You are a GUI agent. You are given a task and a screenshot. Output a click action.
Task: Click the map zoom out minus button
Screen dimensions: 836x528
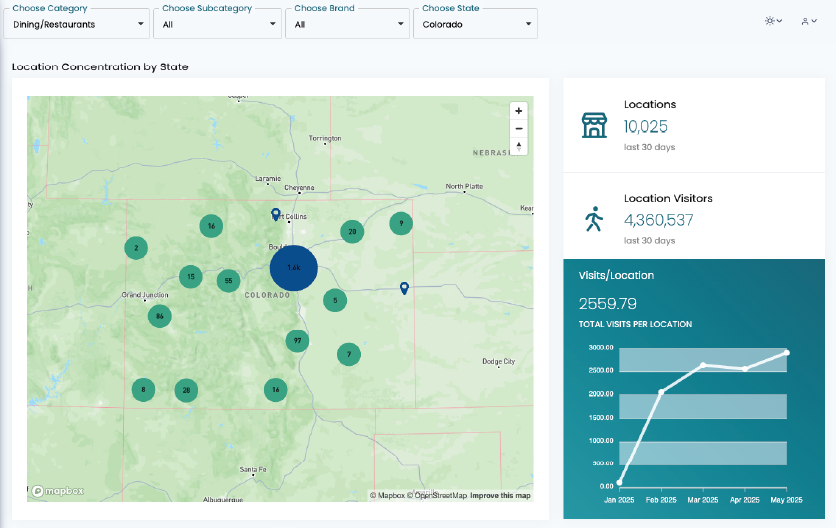coord(518,129)
